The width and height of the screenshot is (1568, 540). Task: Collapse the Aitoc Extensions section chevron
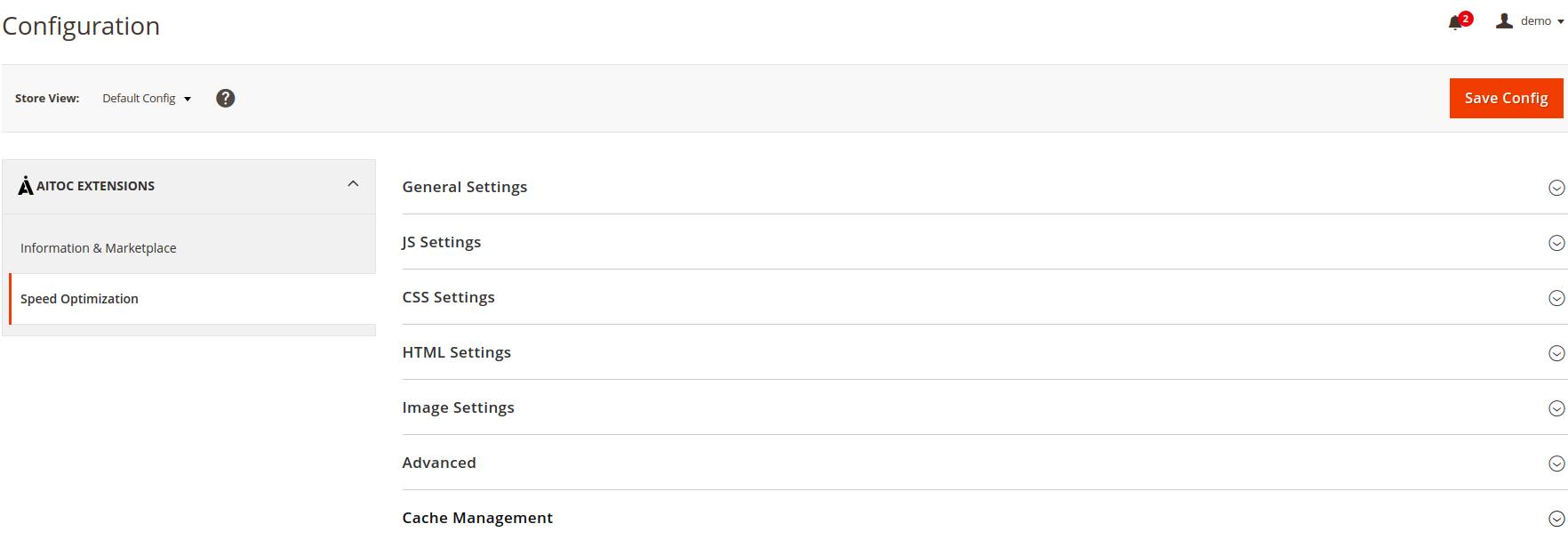pos(353,184)
